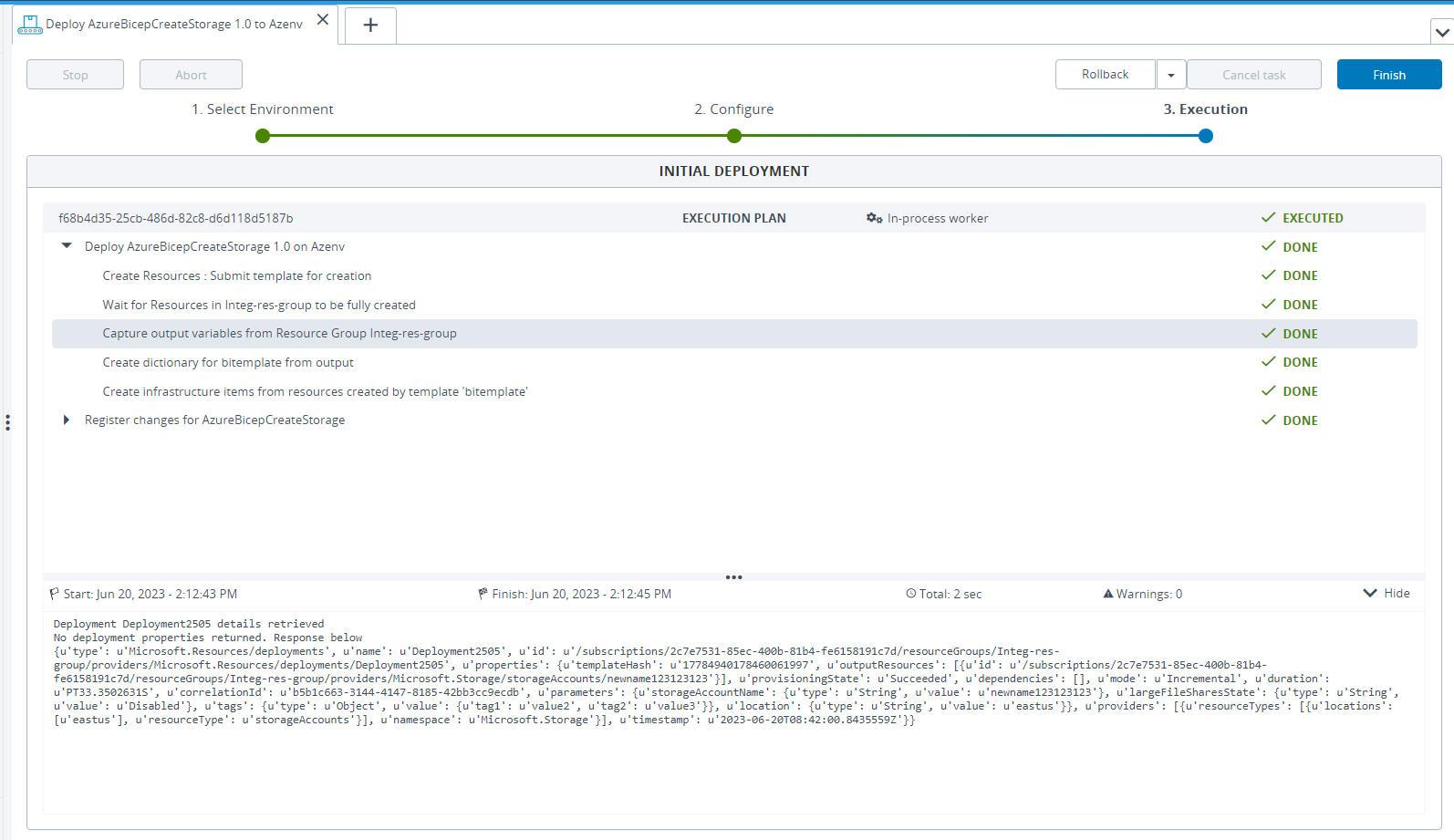Viewport: 1454px width, 840px height.
Task: Select Wait for Resources in Integ-res-group step
Action: (x=734, y=305)
